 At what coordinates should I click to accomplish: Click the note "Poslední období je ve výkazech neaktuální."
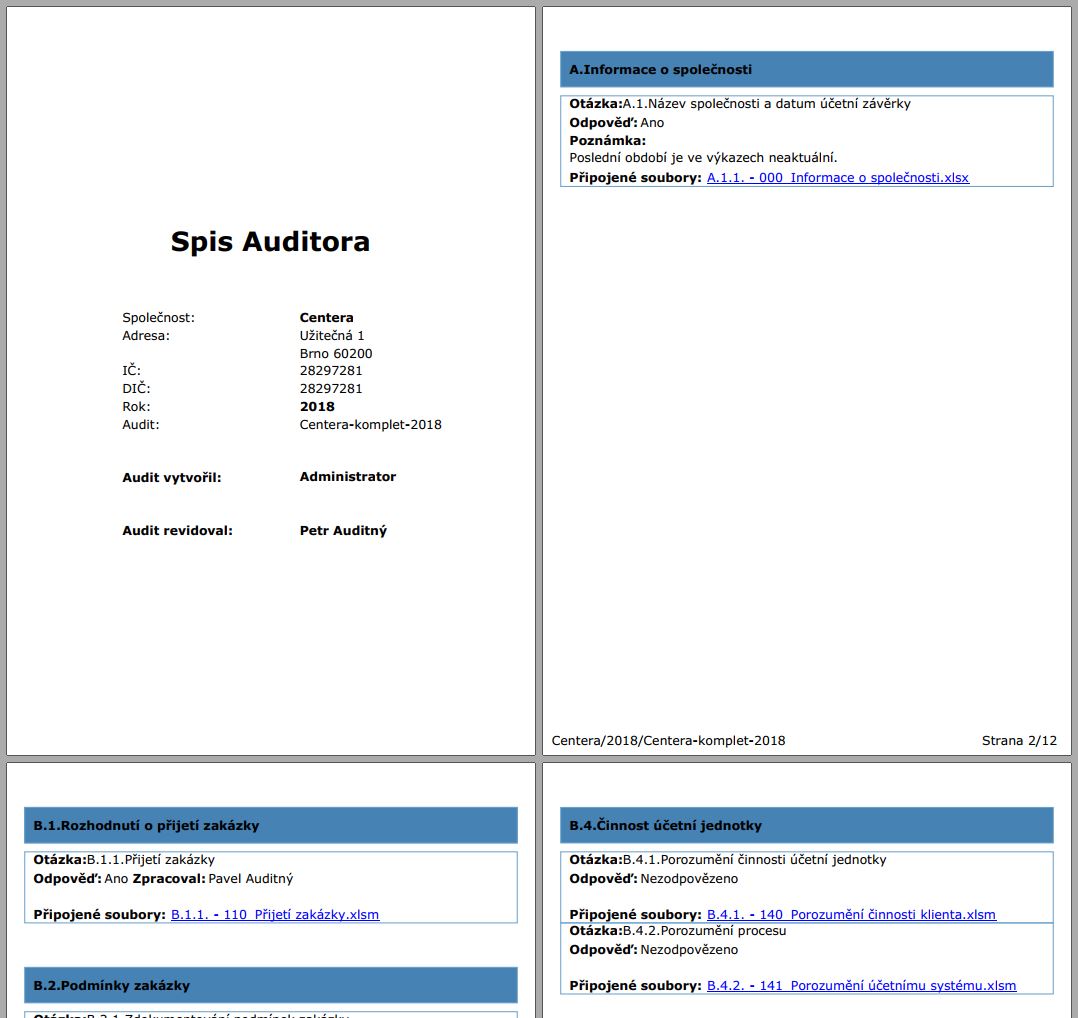coord(703,158)
